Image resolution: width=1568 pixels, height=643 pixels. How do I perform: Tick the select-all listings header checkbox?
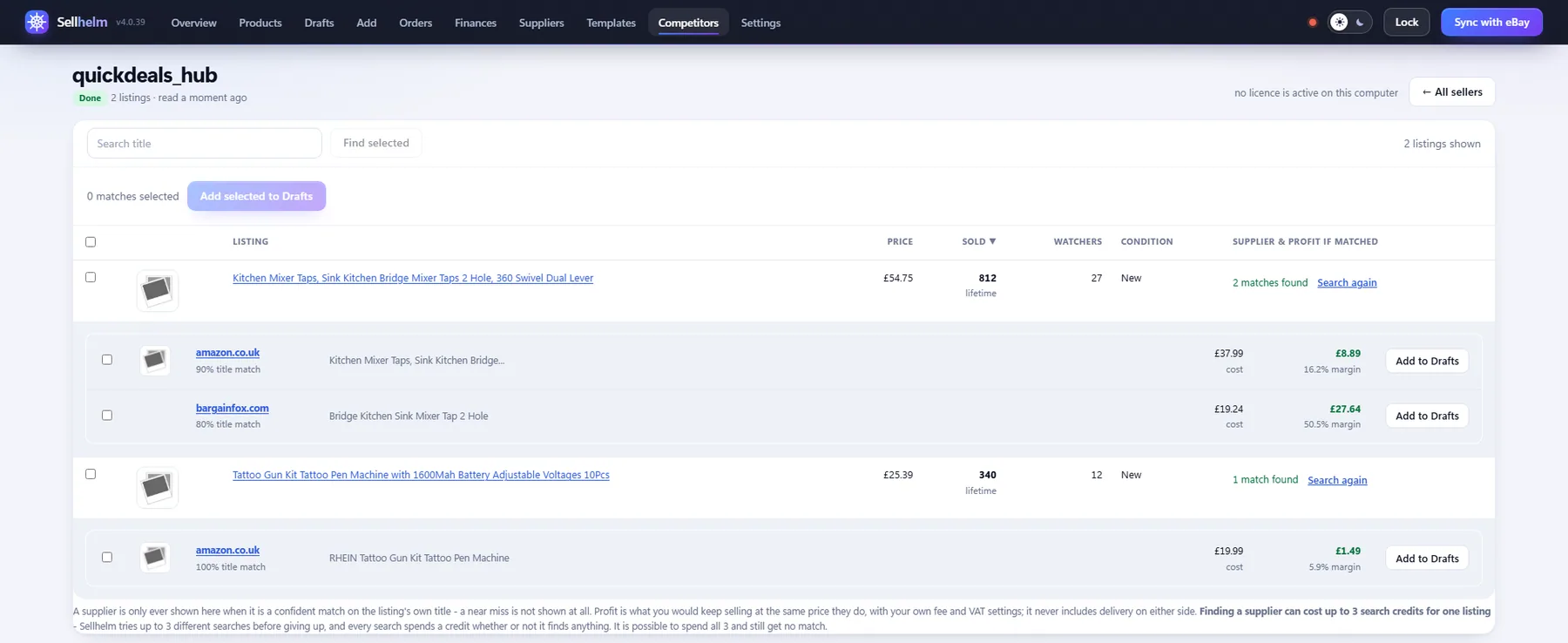[x=91, y=241]
